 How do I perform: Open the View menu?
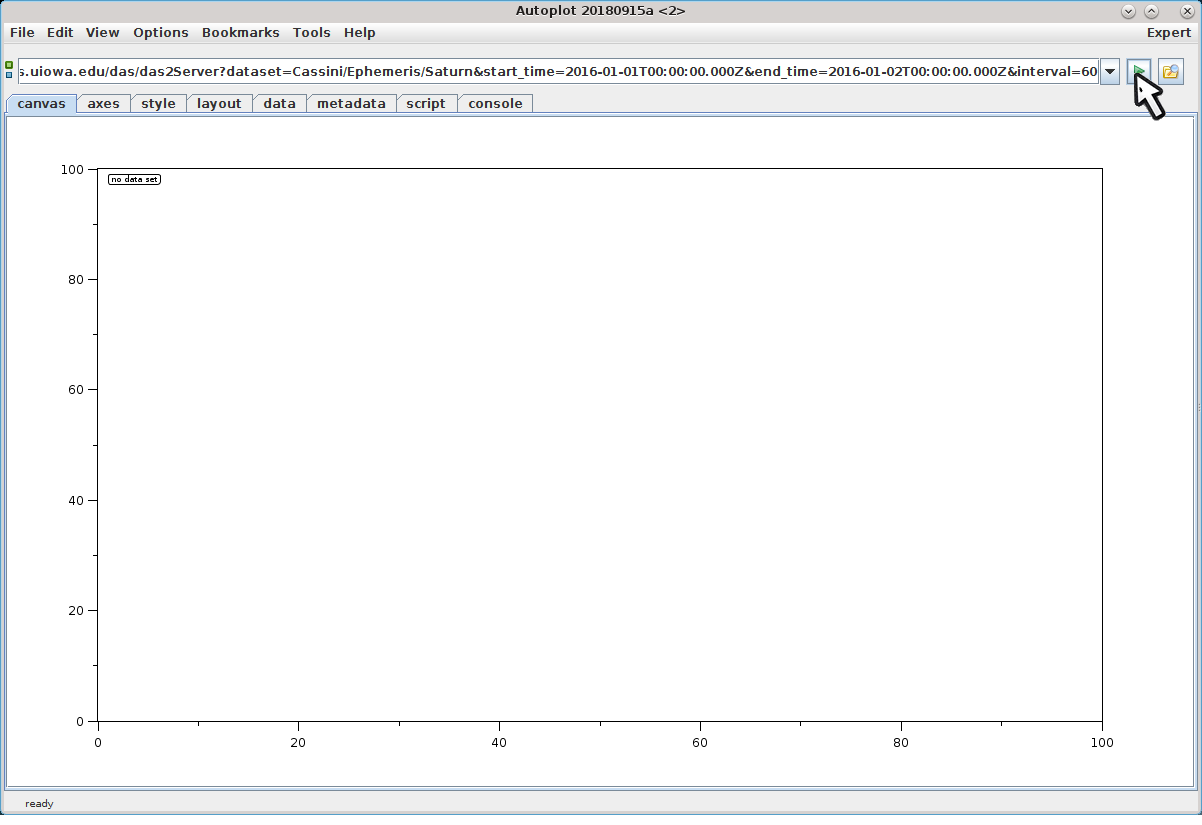[102, 33]
